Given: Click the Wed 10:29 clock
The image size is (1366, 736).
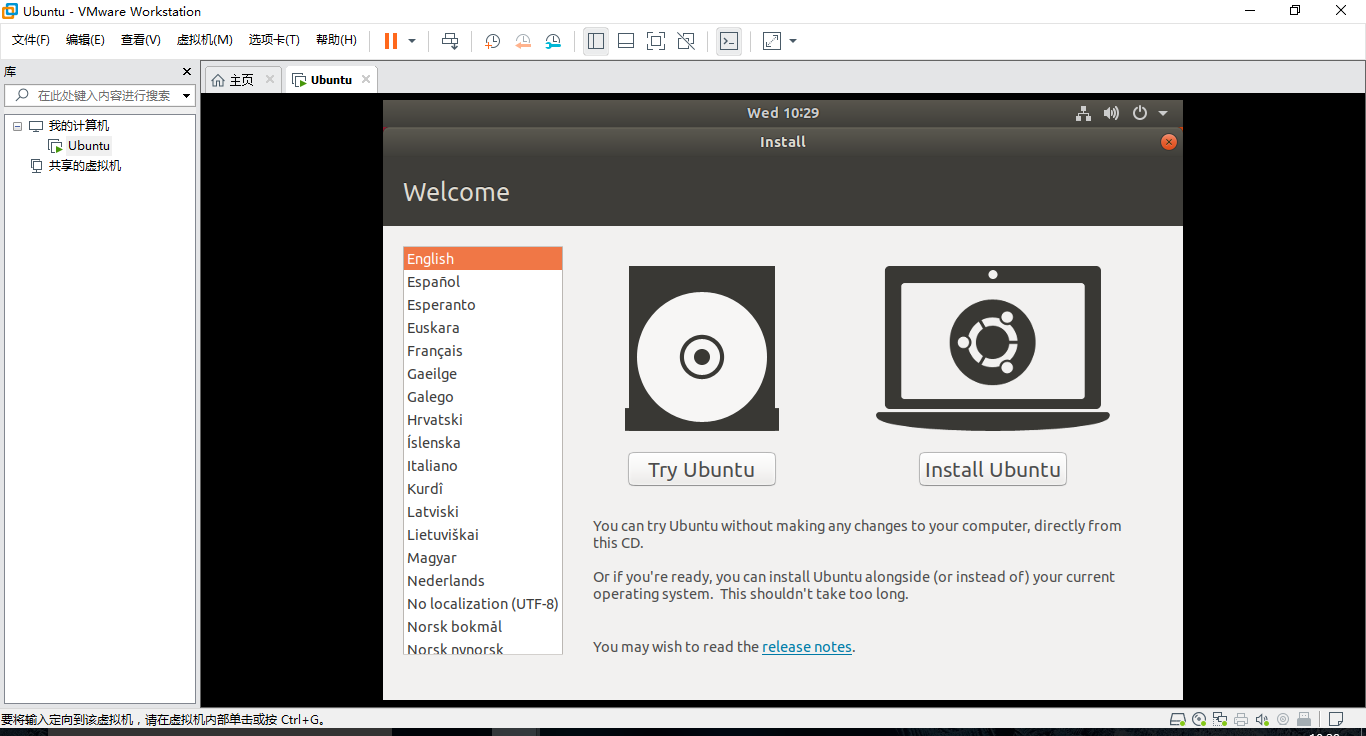Looking at the screenshot, I should tap(783, 113).
